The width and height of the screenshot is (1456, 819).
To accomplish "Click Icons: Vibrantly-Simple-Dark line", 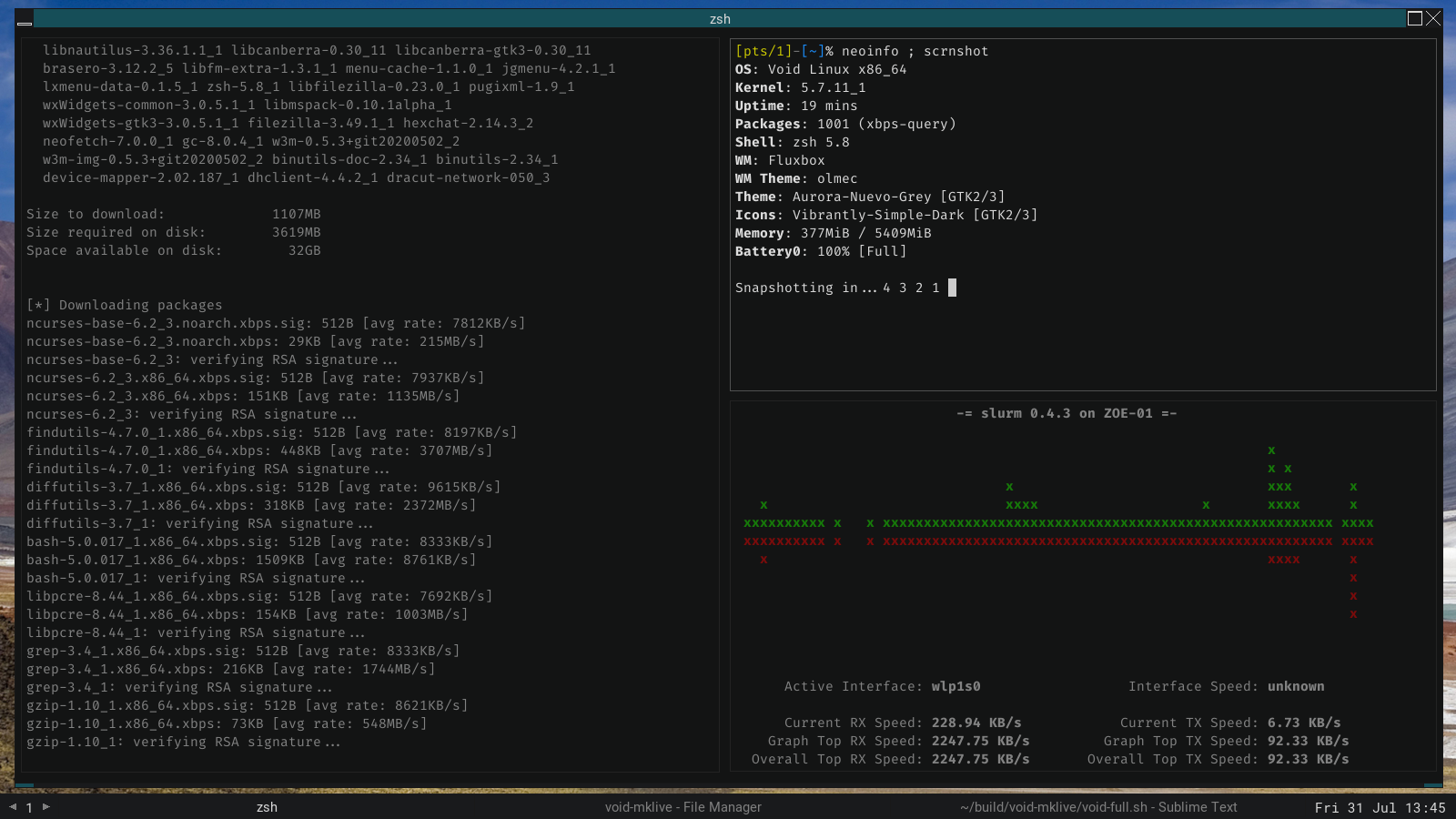I will click(x=886, y=215).
